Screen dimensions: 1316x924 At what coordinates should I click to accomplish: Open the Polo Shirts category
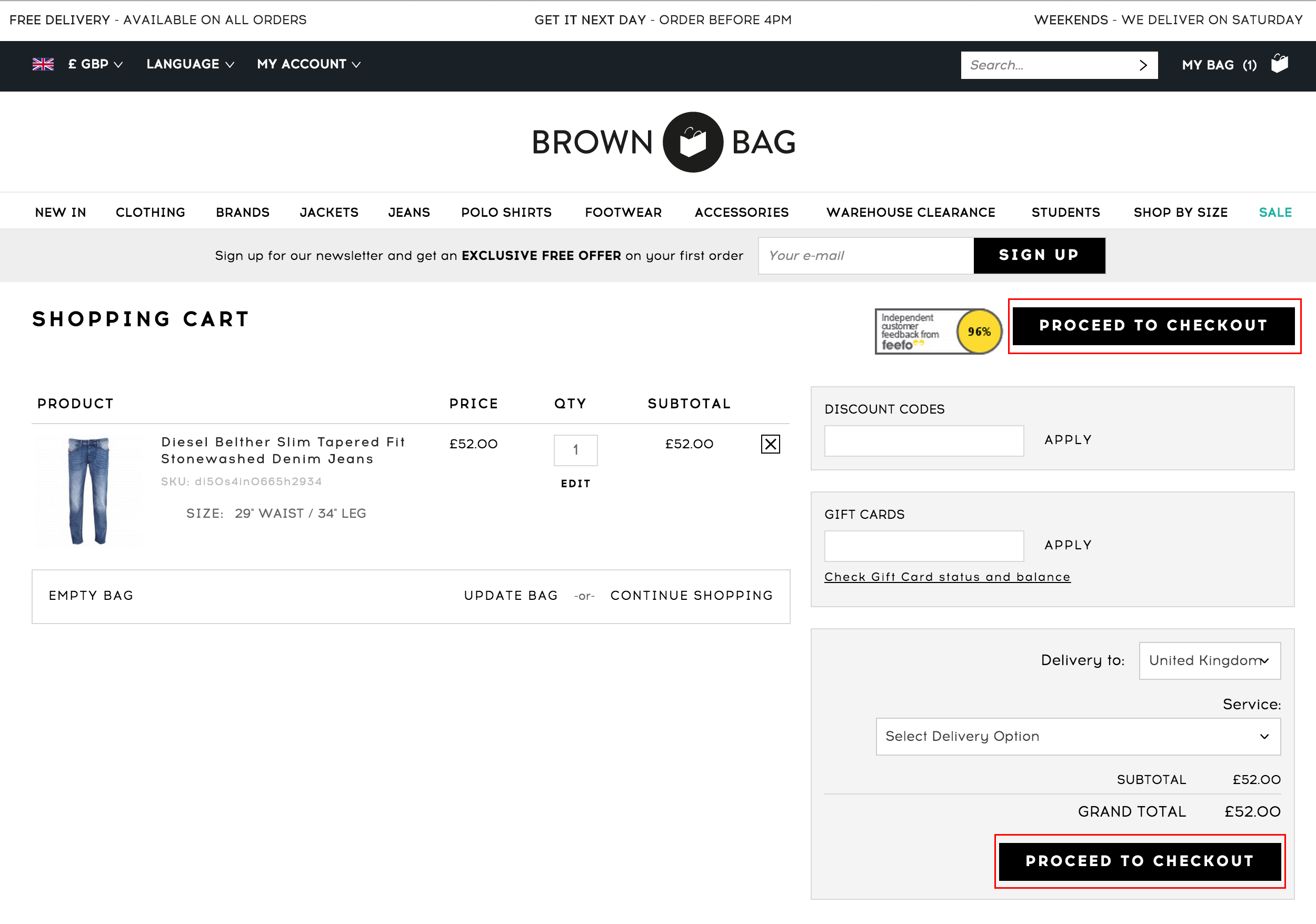(x=507, y=213)
